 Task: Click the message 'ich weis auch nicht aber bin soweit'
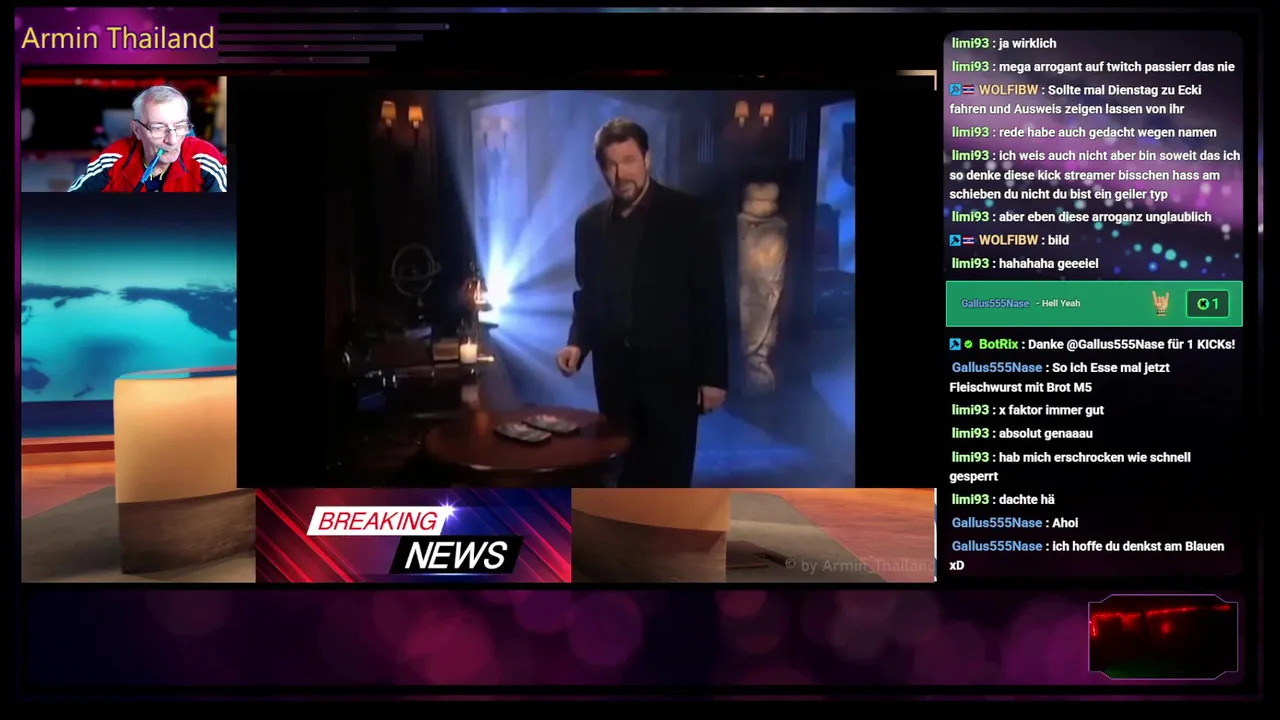click(x=1094, y=175)
